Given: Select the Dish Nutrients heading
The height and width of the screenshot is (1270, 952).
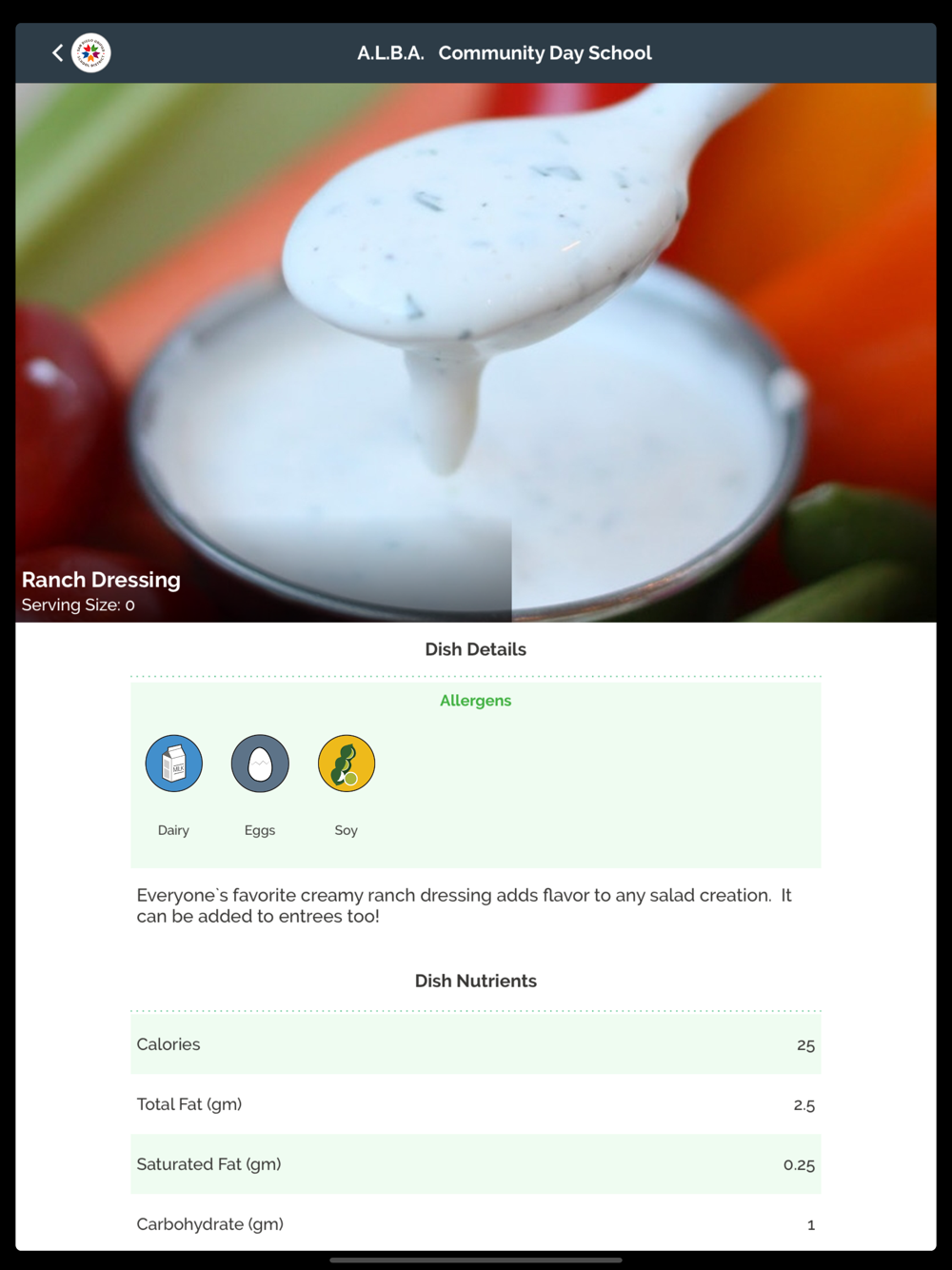Looking at the screenshot, I should (476, 981).
